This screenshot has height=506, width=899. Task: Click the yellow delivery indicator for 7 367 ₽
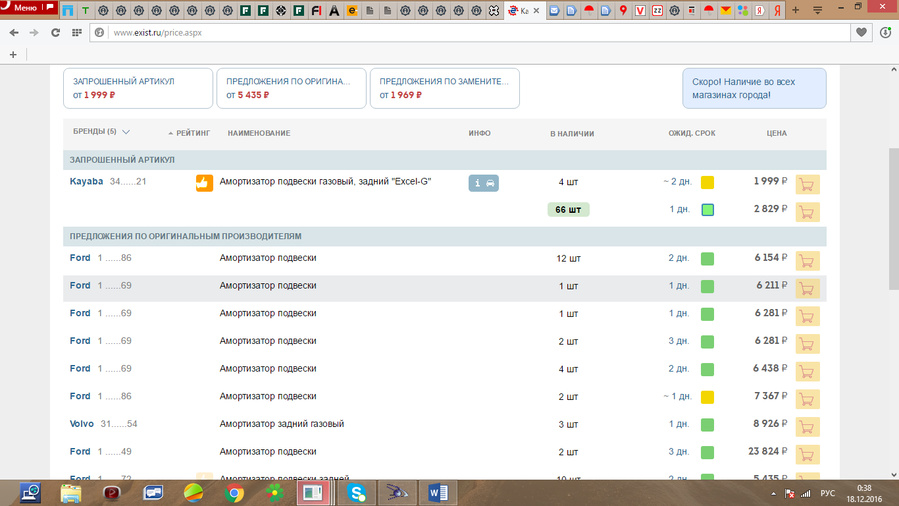point(708,397)
